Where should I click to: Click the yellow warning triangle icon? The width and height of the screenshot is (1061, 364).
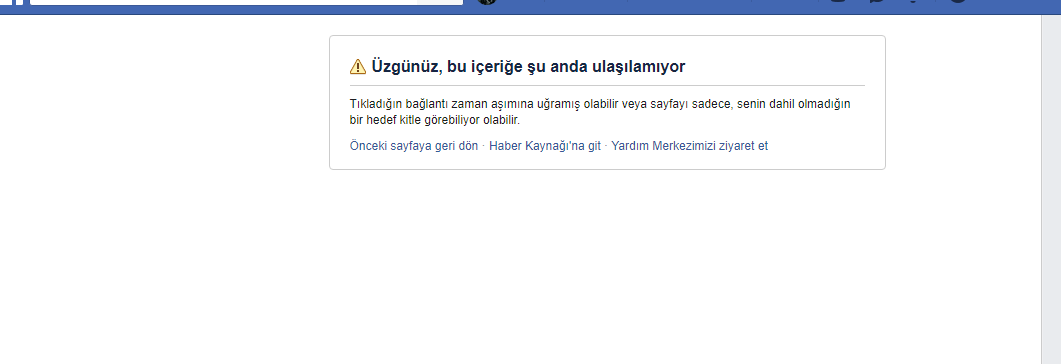click(x=358, y=66)
